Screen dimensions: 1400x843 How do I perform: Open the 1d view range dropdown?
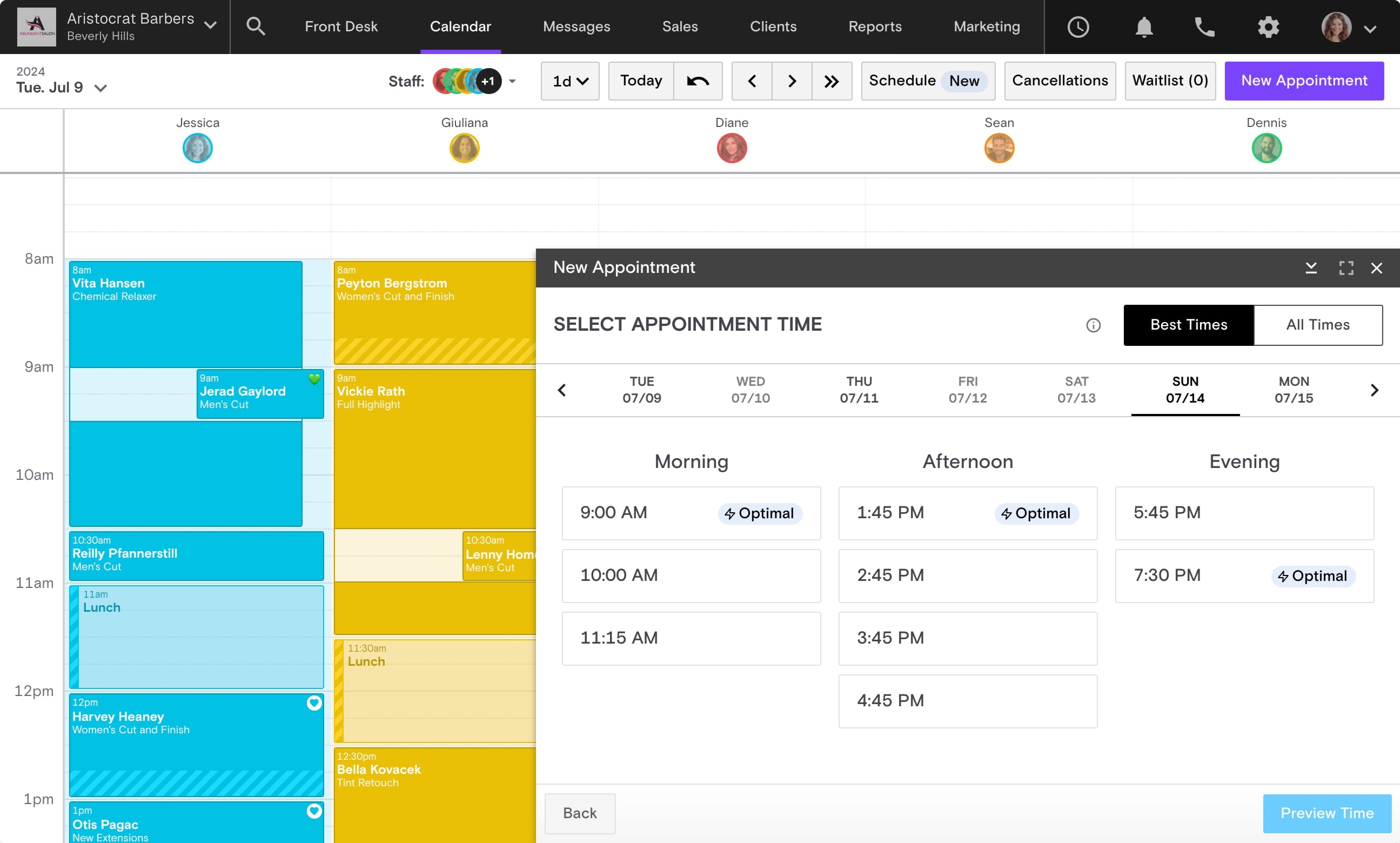point(570,81)
